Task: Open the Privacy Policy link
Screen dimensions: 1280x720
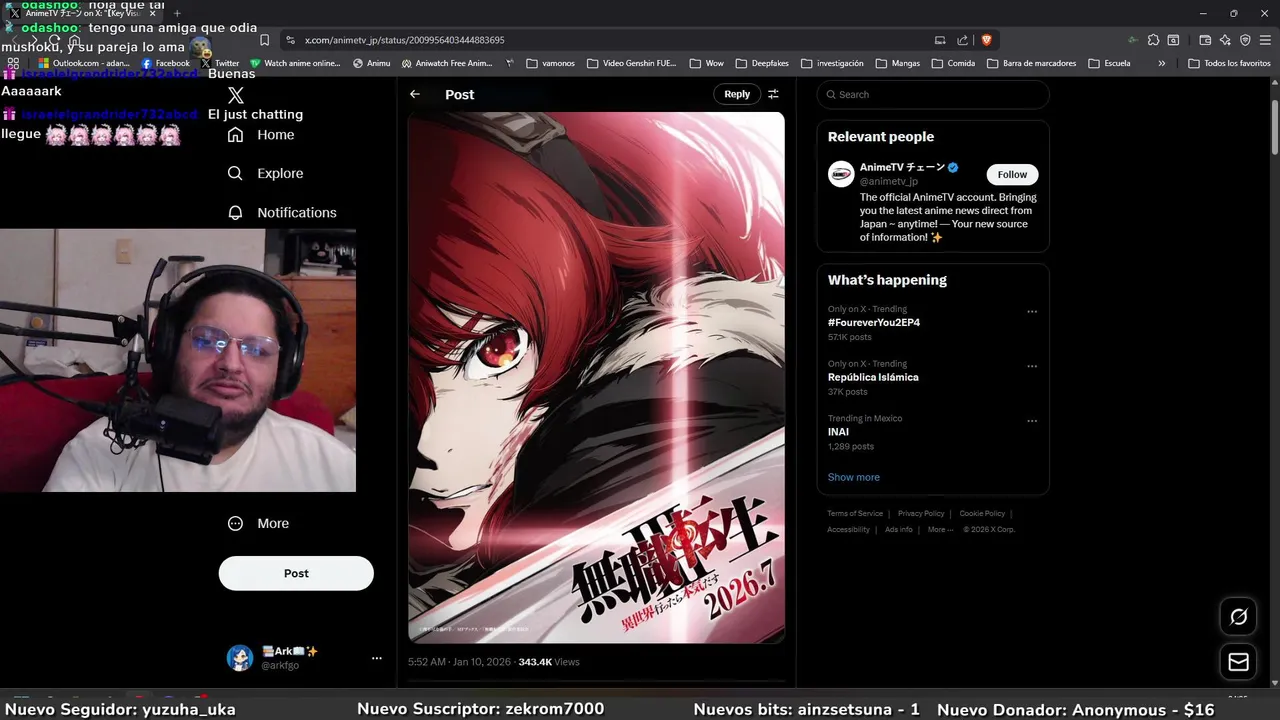Action: coord(921,513)
